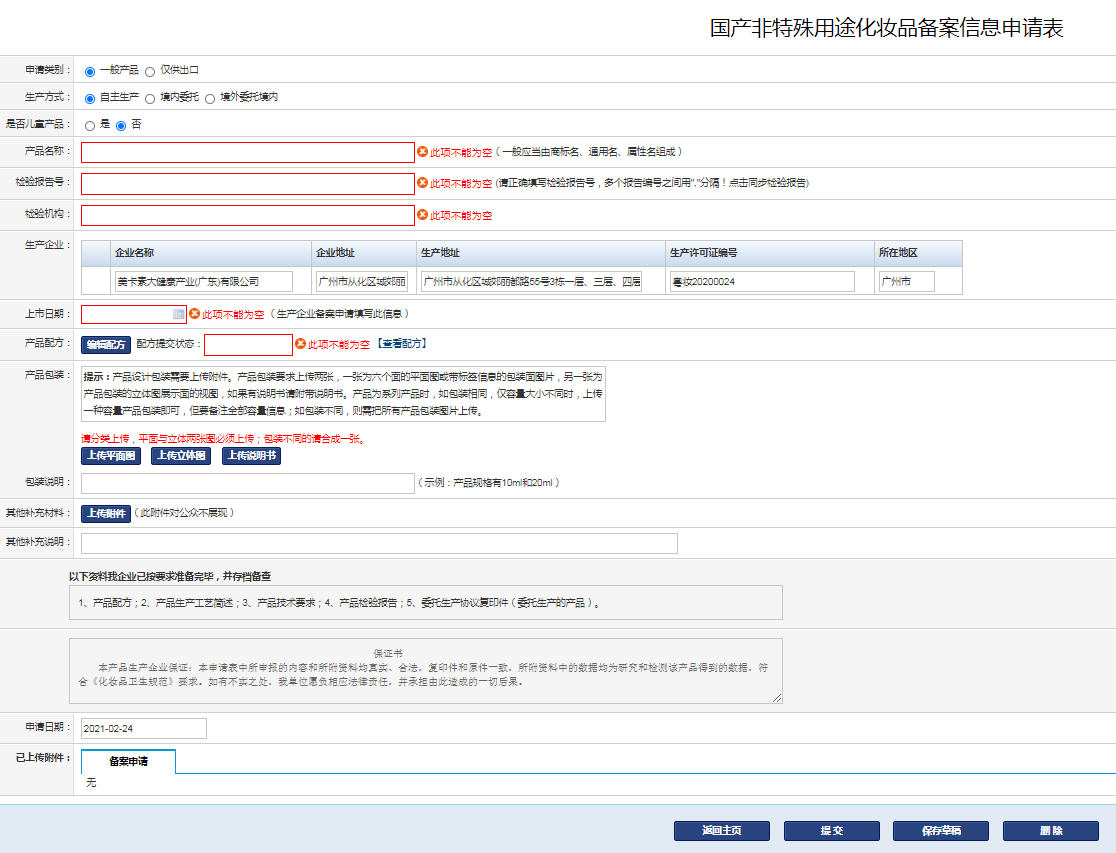Open the 查看配方 link

pyautogui.click(x=403, y=344)
